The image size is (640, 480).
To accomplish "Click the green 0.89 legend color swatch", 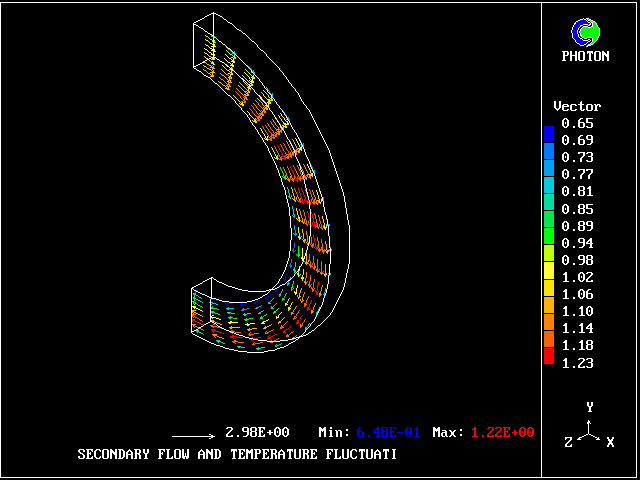I will 548,226.
